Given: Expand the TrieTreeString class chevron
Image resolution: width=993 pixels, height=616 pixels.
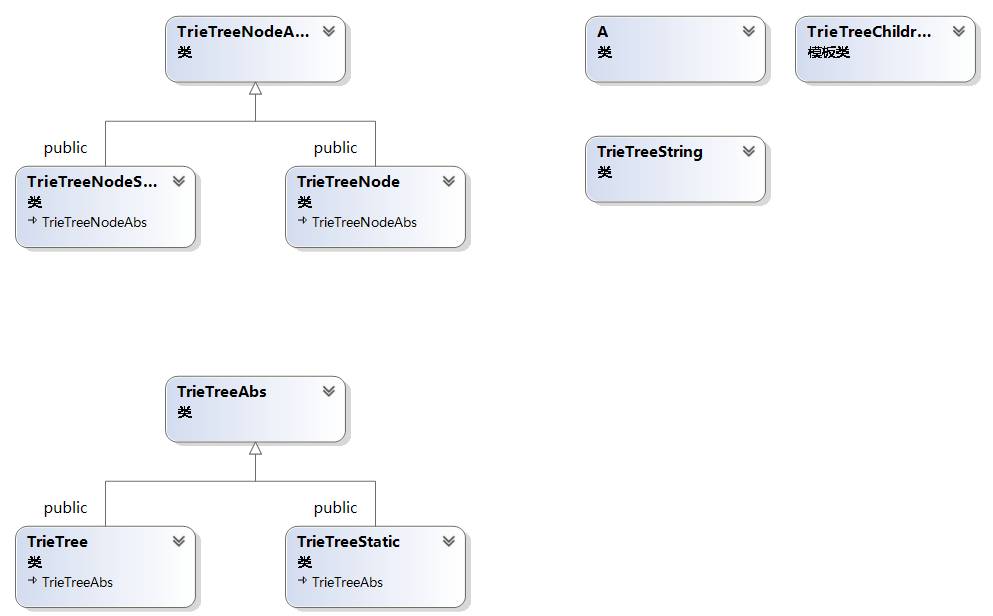Looking at the screenshot, I should point(748,151).
